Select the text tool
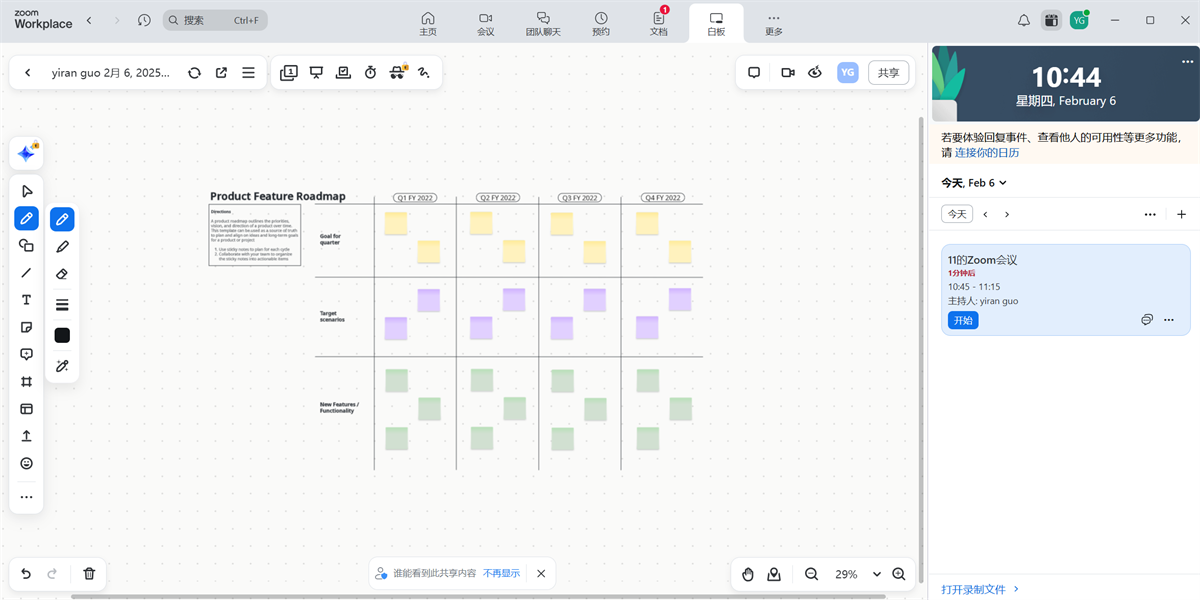Screen dimensions: 1200x600 (x=27, y=299)
